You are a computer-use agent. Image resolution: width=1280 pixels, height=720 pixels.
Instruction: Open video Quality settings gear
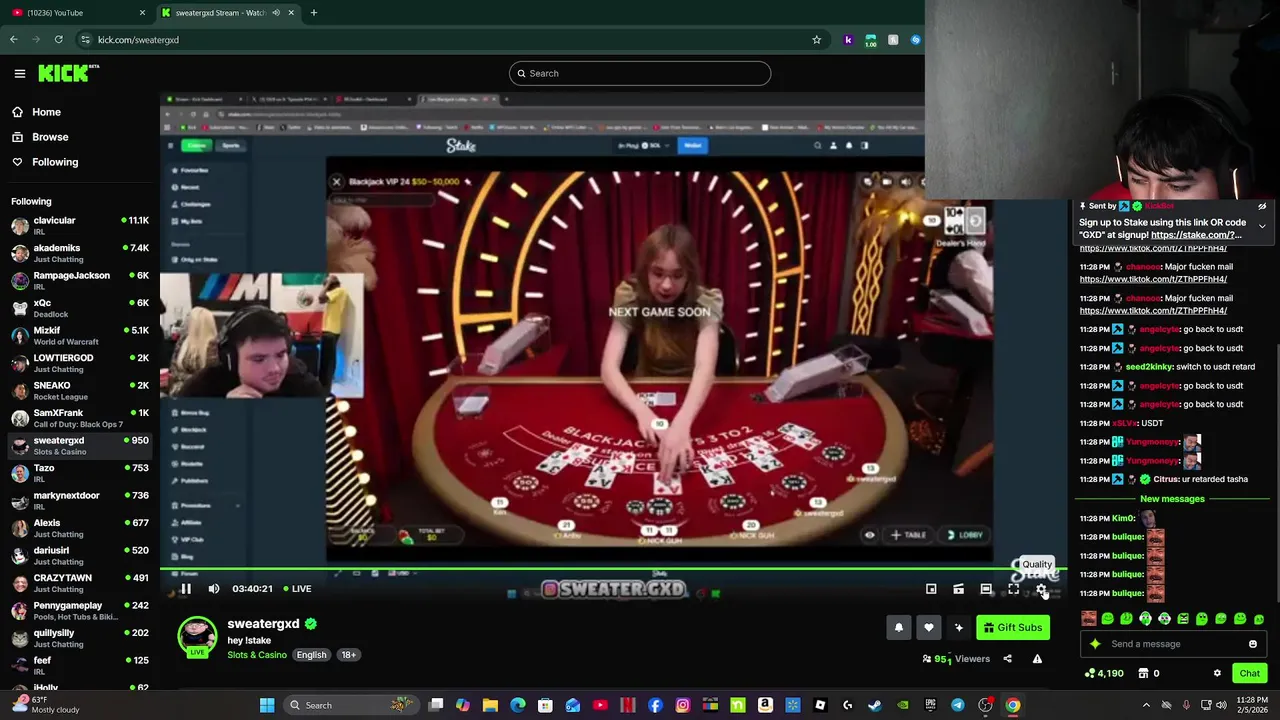tap(1041, 589)
